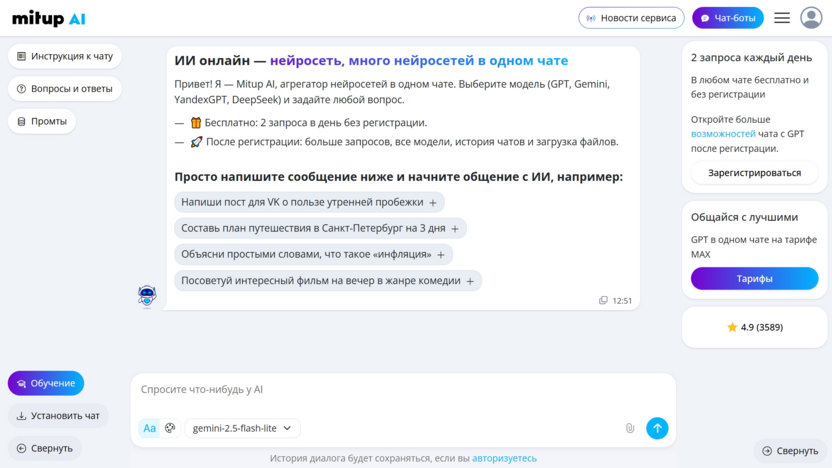The image size is (832, 468).
Task: Collapse right panel with Свернуть
Action: 790,450
